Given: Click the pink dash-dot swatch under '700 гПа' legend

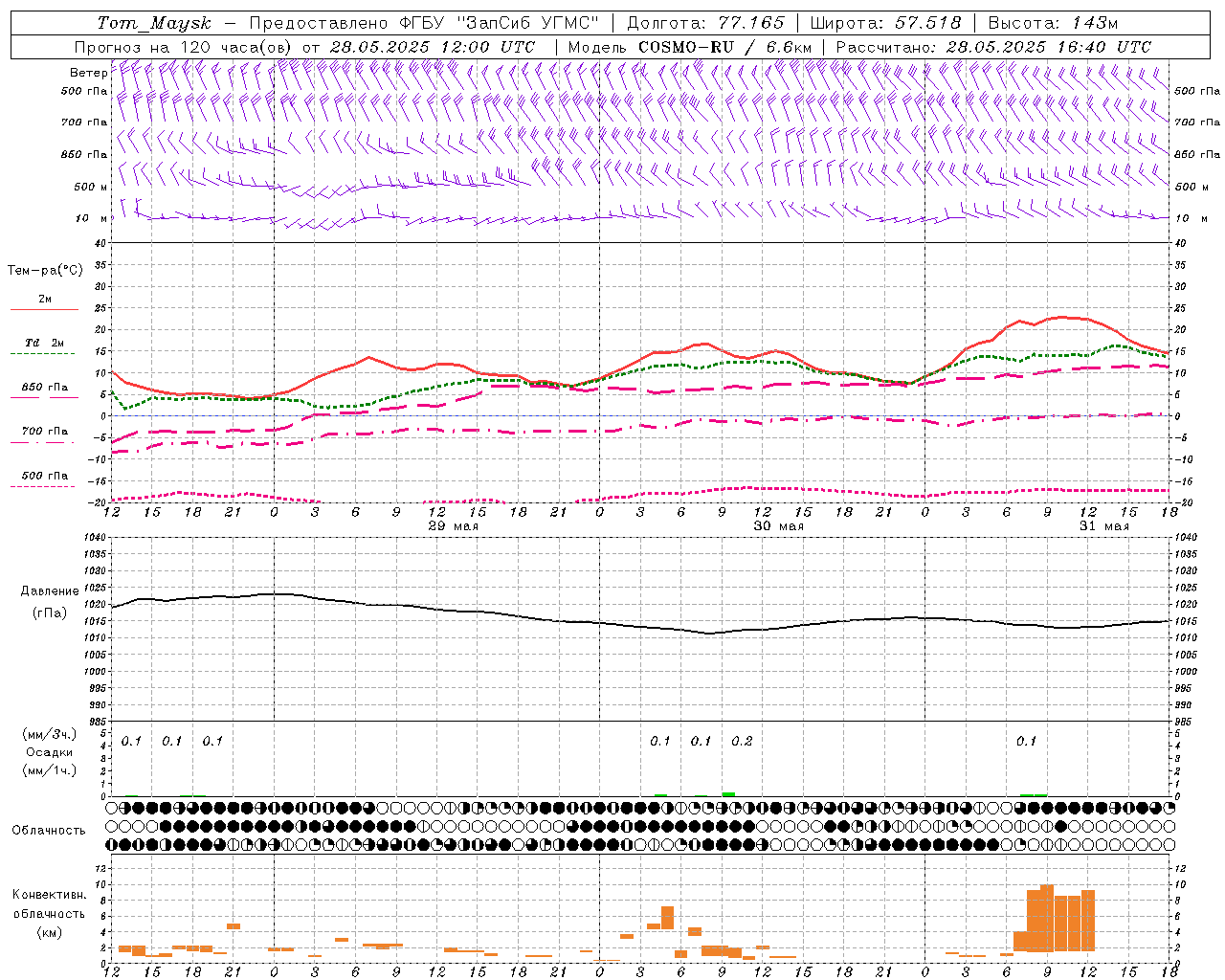Looking at the screenshot, I should (42, 442).
